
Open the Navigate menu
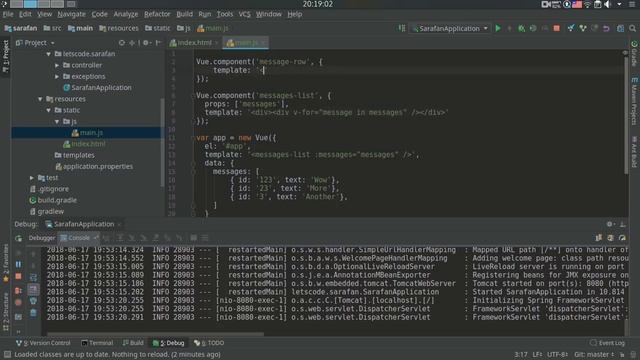(x=71, y=14)
